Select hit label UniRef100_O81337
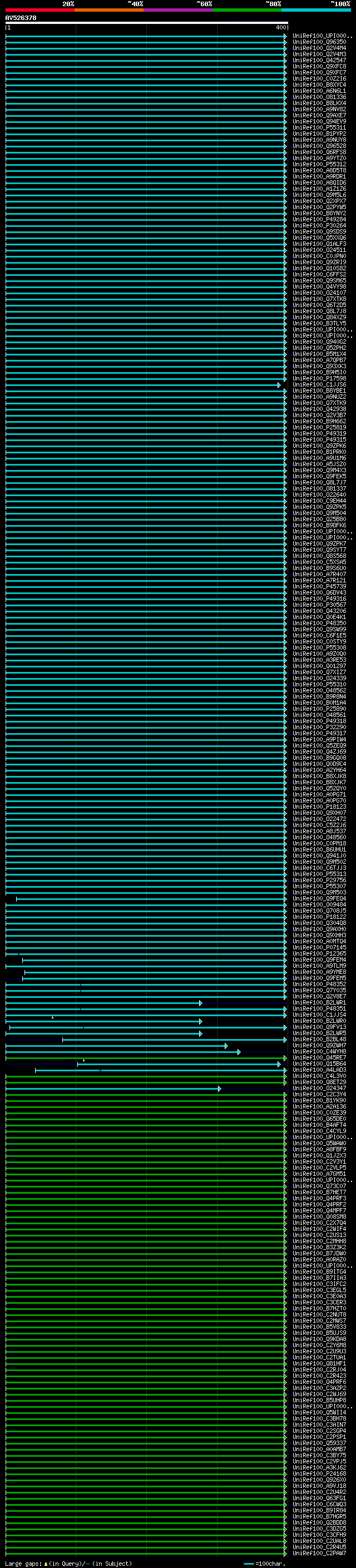The width and height of the screenshot is (356, 1568). coord(319,489)
